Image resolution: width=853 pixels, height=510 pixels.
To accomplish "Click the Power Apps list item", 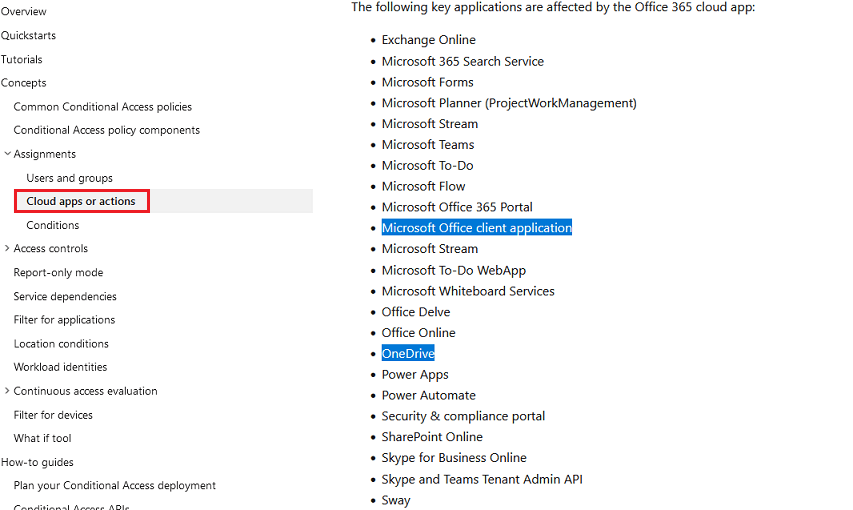I will (415, 374).
